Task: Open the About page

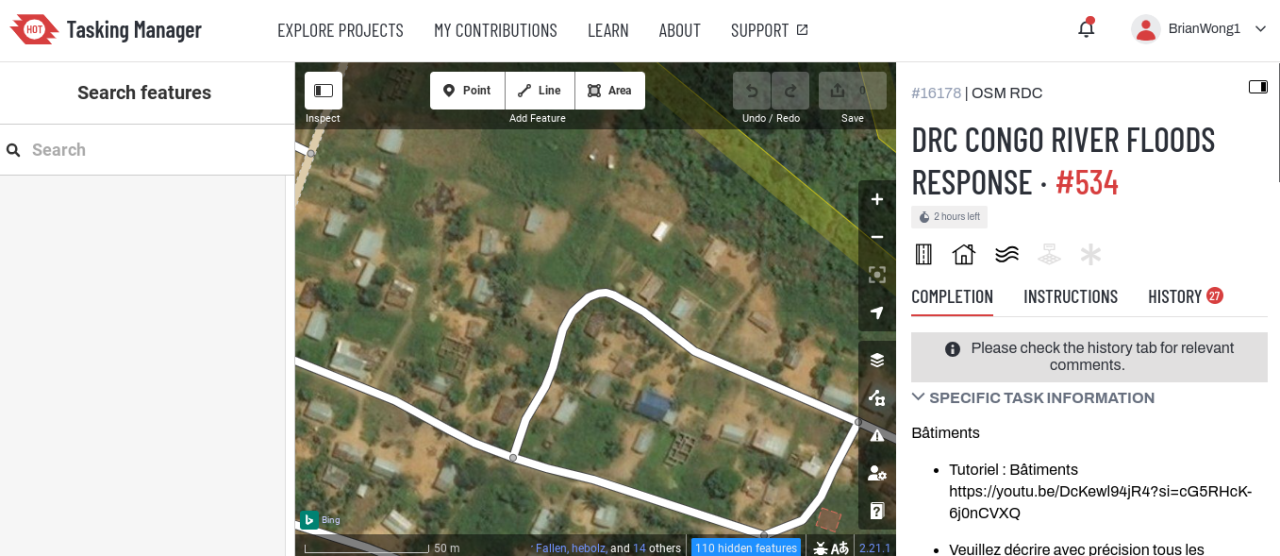Action: (x=679, y=30)
